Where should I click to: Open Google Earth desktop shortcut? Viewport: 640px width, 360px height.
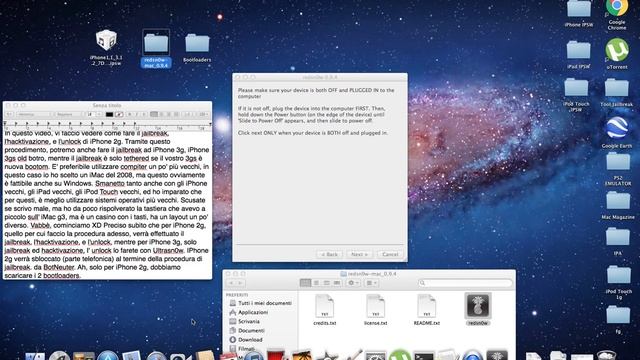pyautogui.click(x=617, y=132)
